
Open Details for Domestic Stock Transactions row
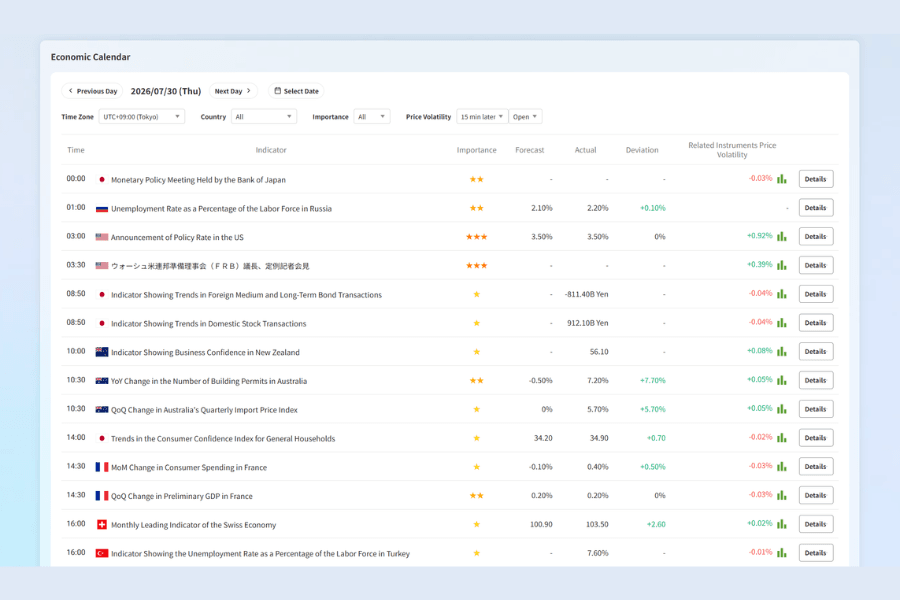(816, 323)
